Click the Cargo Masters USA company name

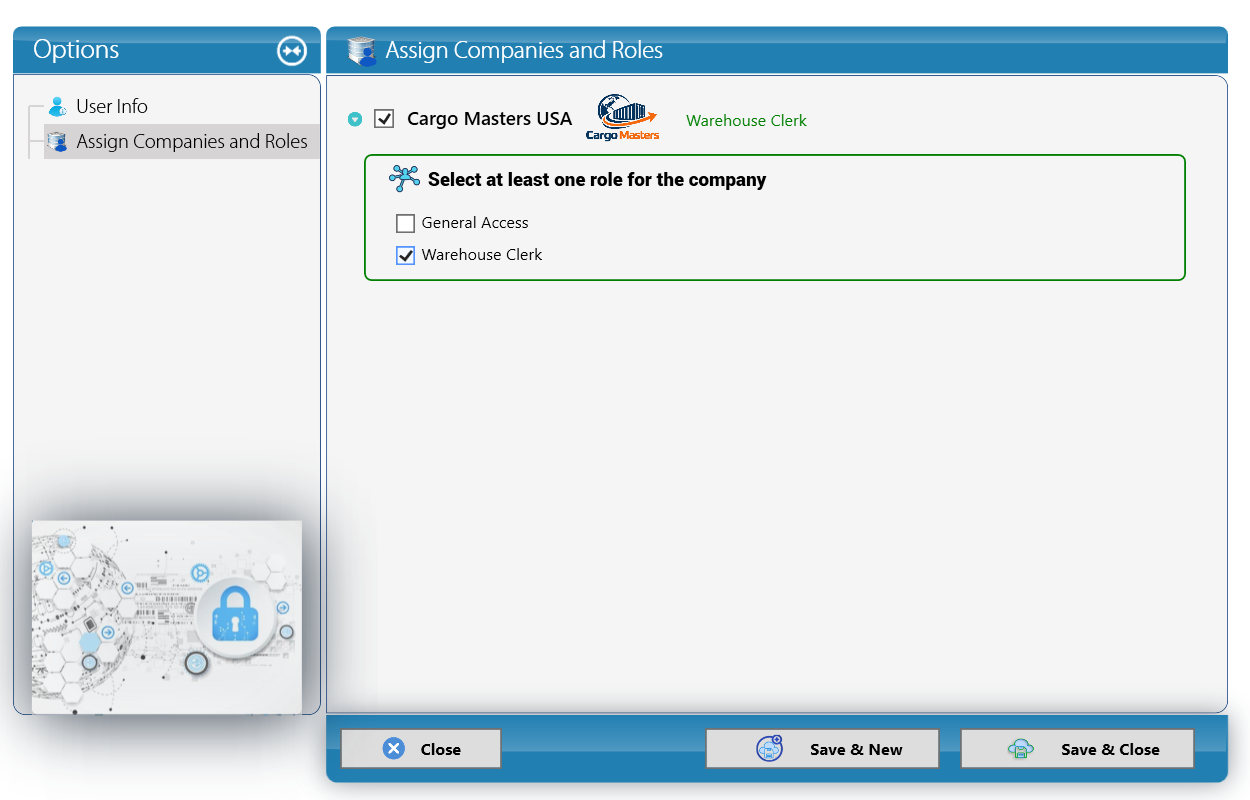(489, 119)
